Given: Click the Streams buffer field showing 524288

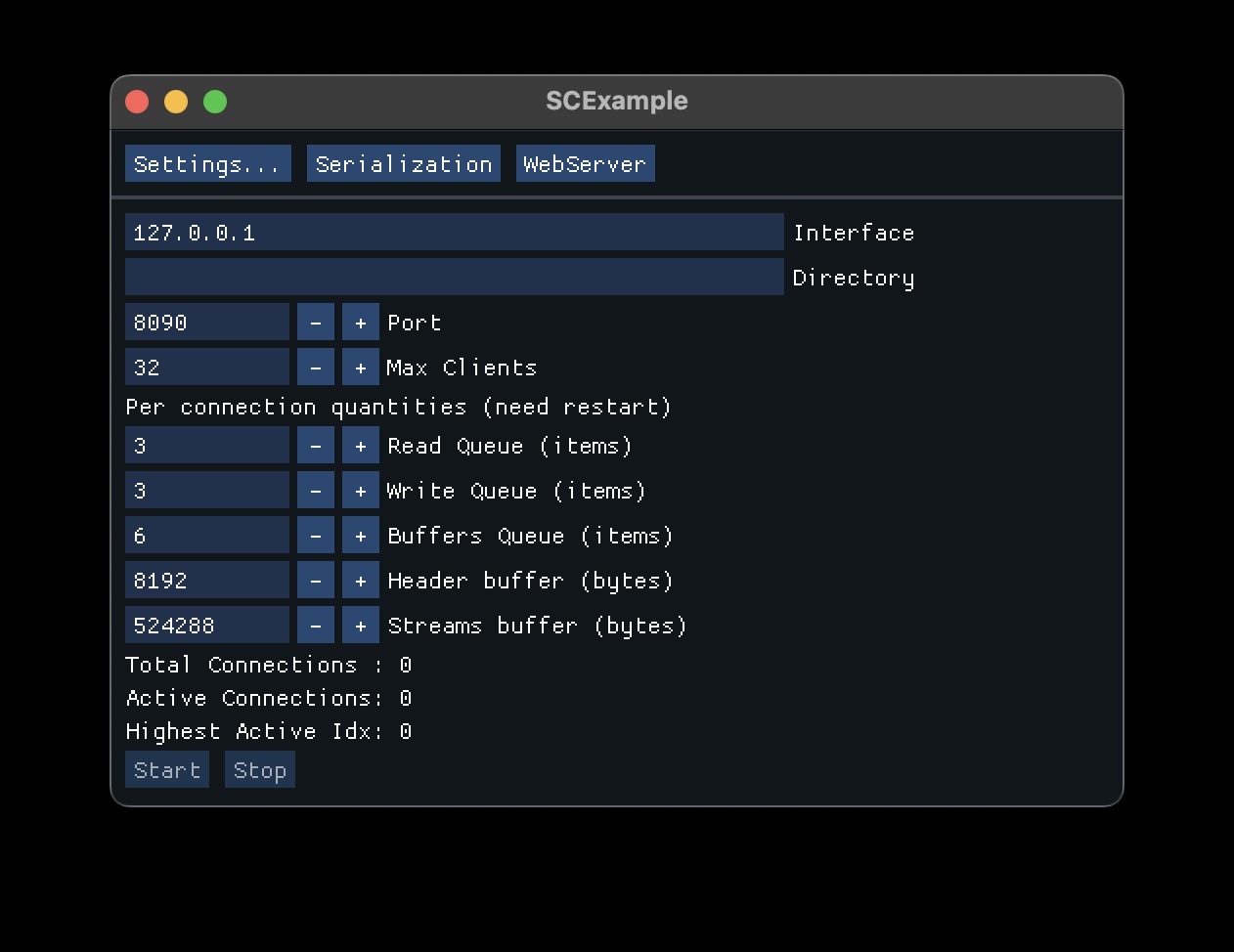Looking at the screenshot, I should click(x=207, y=626).
